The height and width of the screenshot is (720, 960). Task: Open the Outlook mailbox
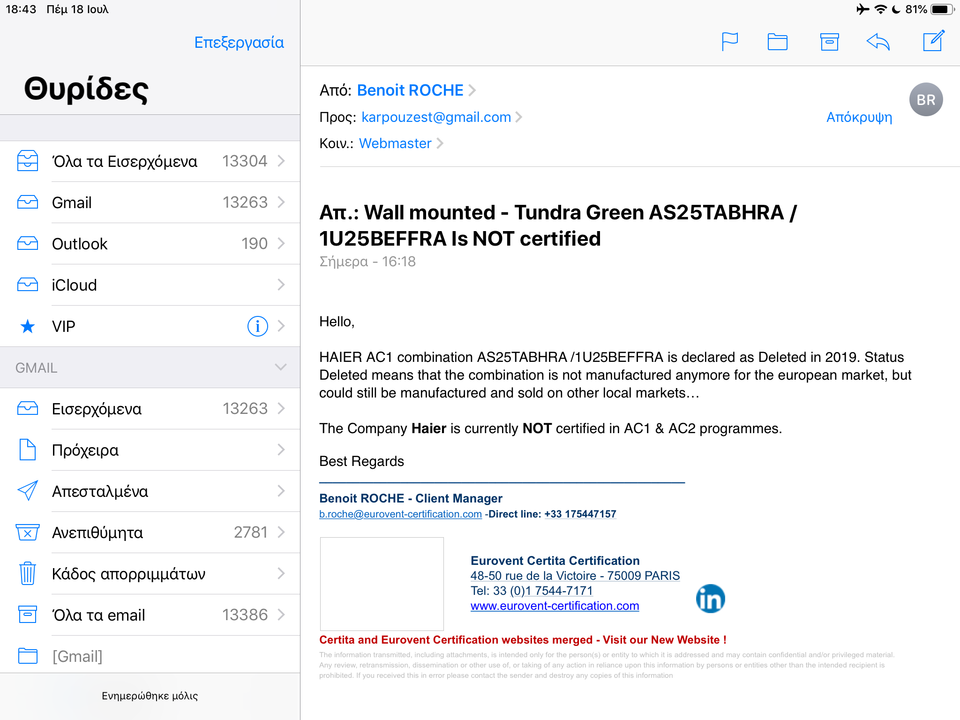pos(150,244)
